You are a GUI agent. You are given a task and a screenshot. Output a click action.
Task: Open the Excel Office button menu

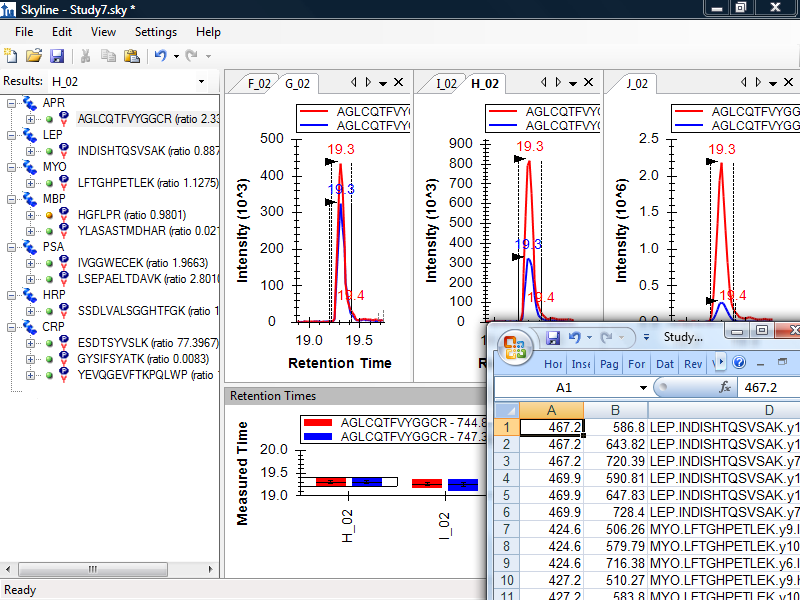(x=514, y=349)
